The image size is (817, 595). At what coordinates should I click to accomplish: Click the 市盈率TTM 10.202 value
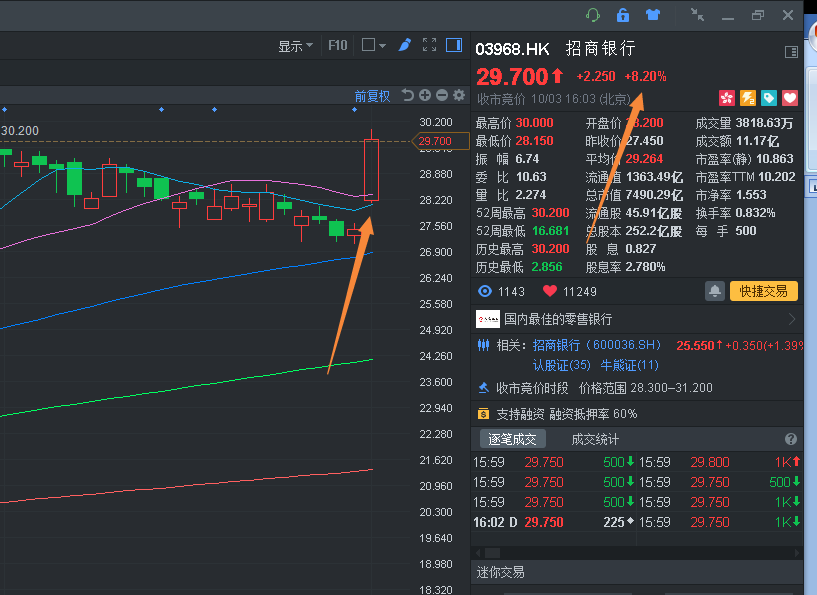(x=776, y=177)
